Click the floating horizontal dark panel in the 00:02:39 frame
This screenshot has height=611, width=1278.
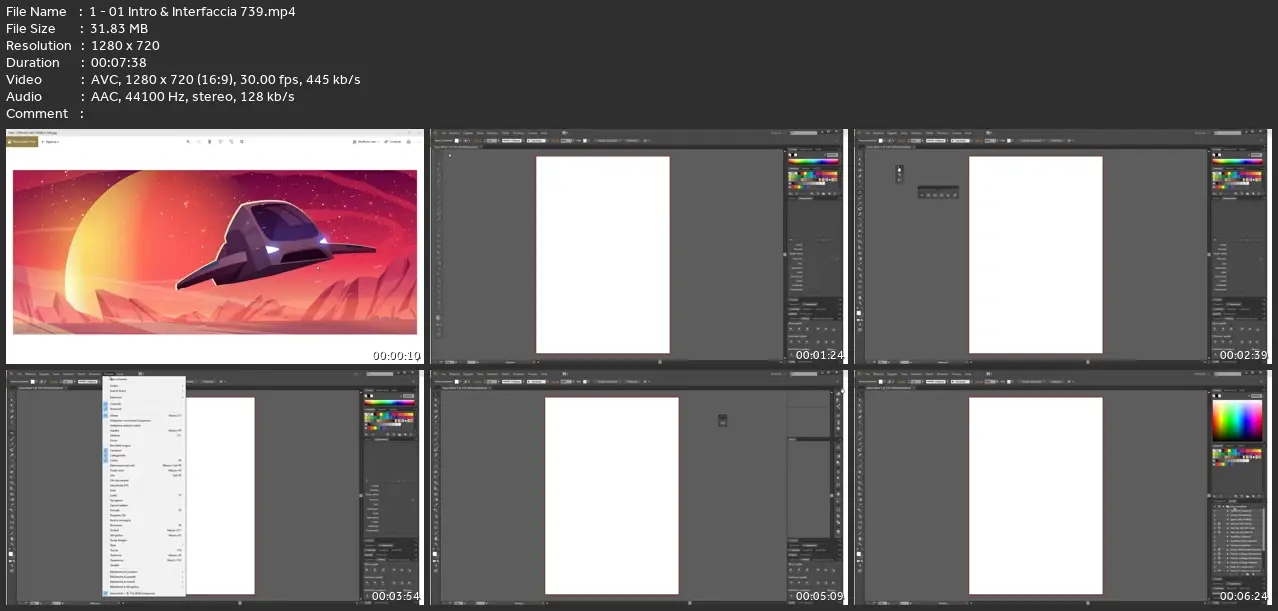(x=939, y=192)
